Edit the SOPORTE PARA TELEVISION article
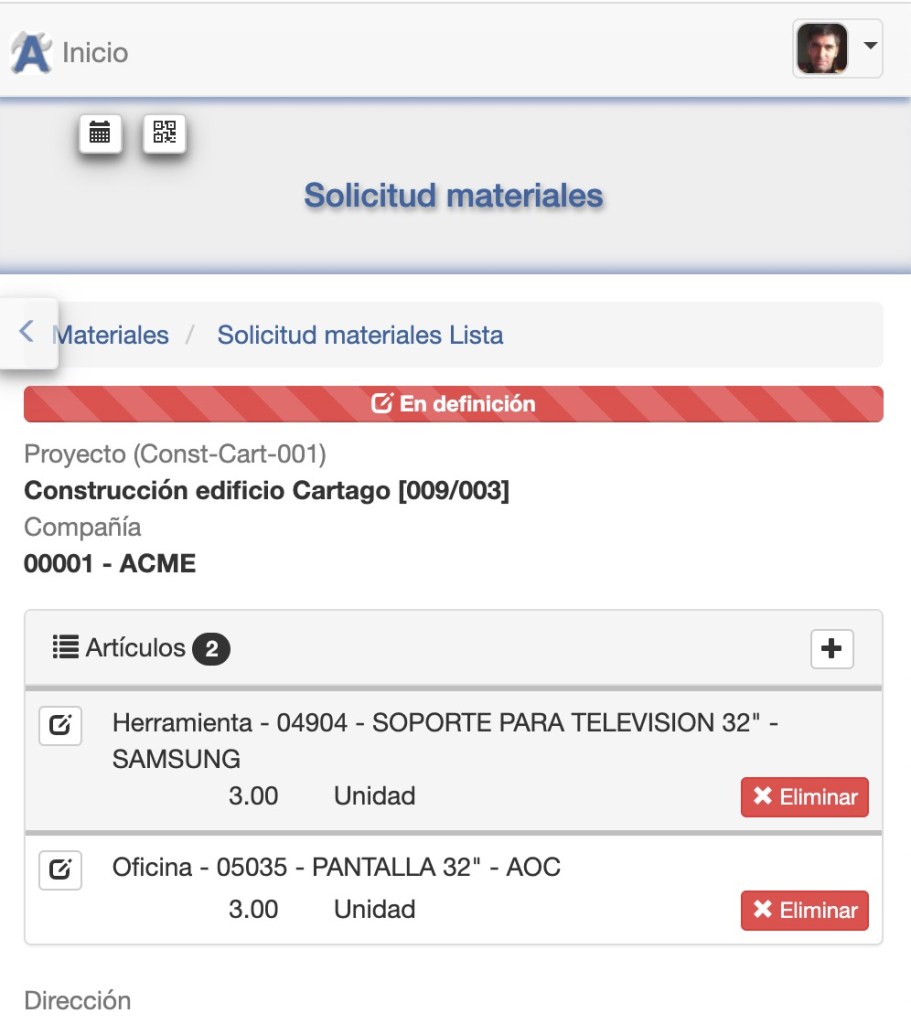Screen dimensions: 911x1024 pyautogui.click(x=60, y=726)
